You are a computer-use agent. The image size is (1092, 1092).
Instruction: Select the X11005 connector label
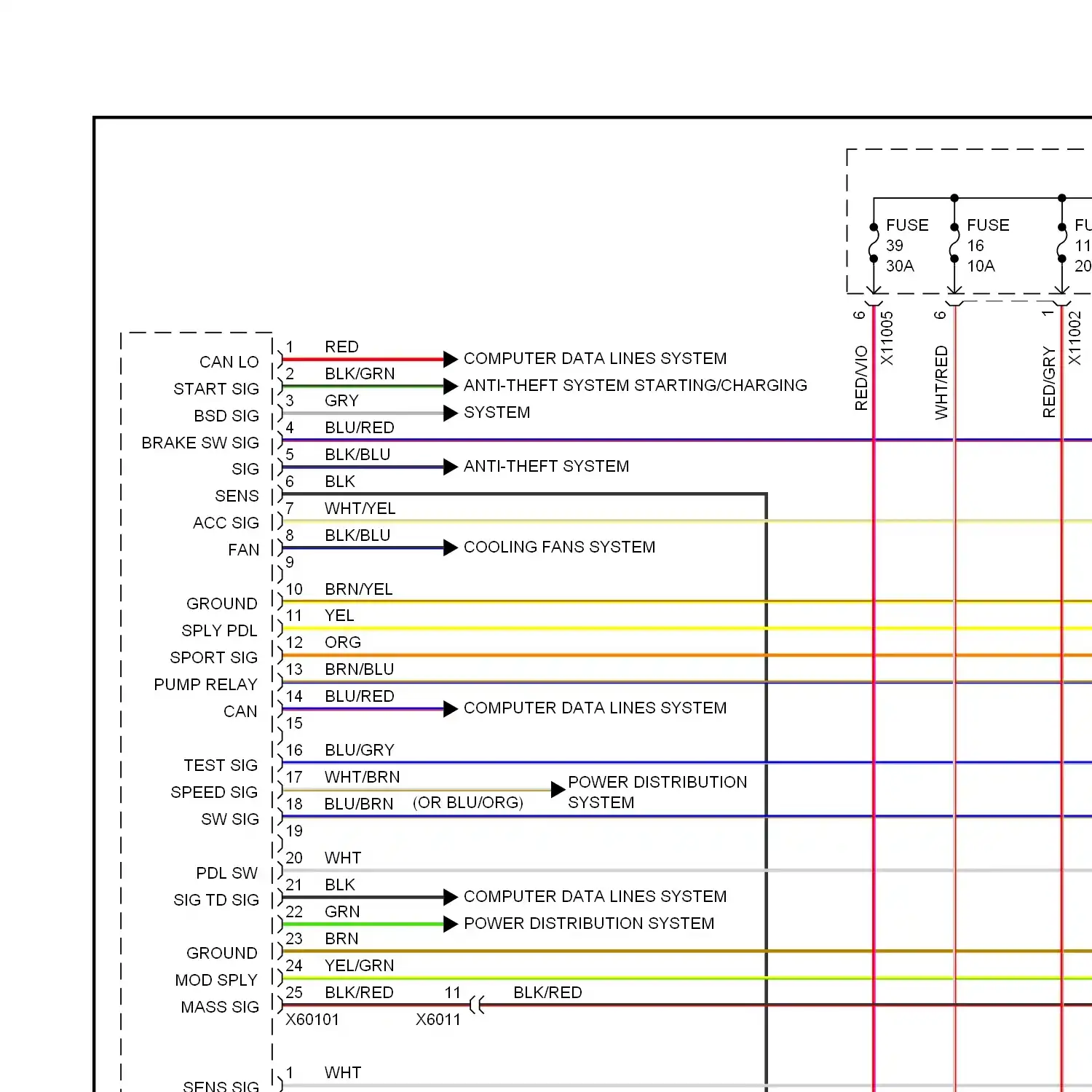pyautogui.click(x=886, y=339)
